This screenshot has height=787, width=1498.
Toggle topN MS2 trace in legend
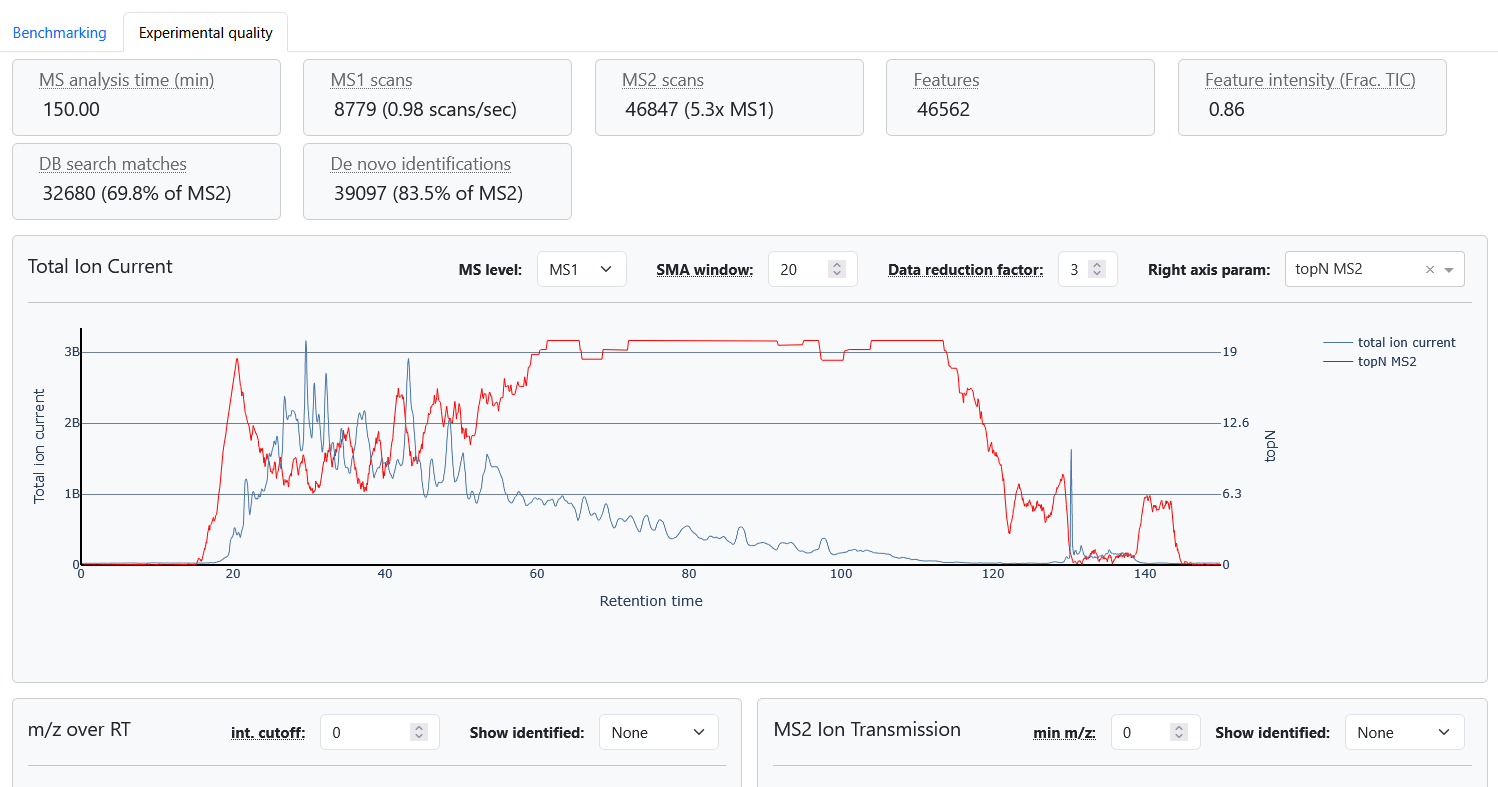(1386, 361)
